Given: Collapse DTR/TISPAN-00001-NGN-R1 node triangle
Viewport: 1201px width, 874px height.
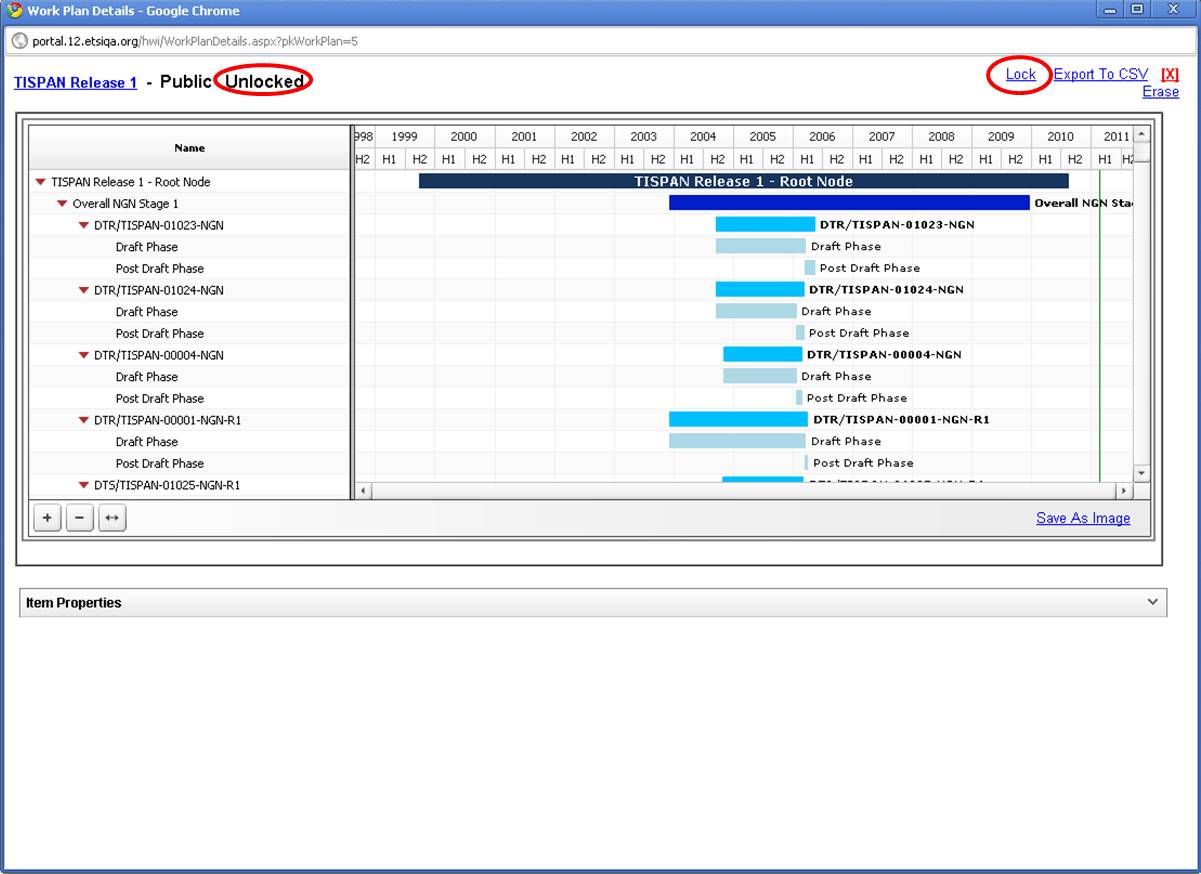Looking at the screenshot, I should point(84,421).
